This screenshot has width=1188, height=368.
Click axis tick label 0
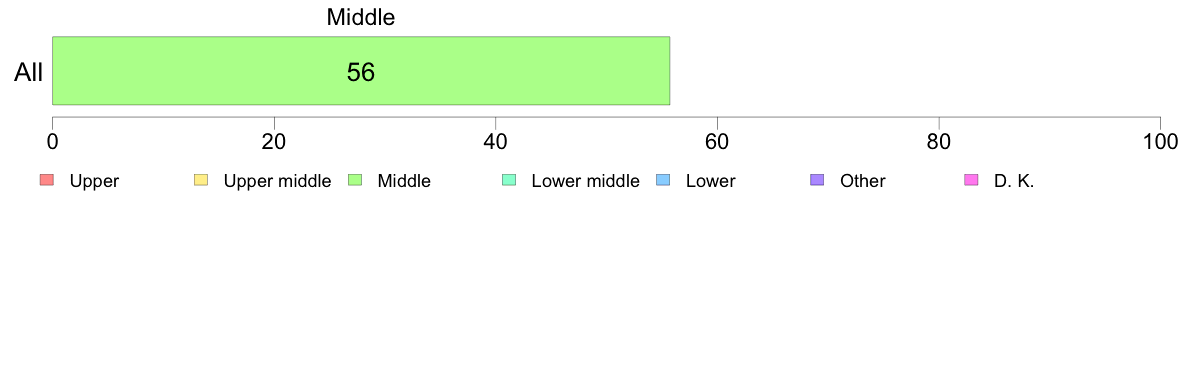[x=52, y=142]
